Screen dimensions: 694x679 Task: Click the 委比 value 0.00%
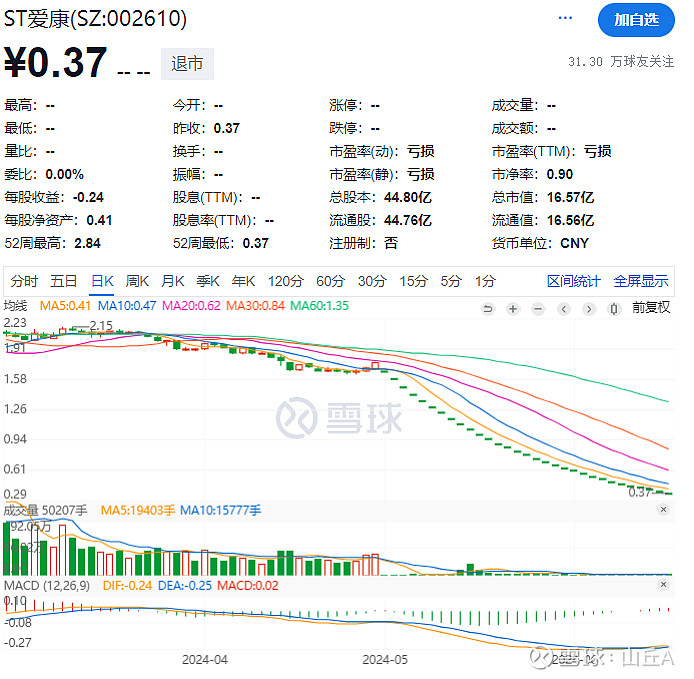pyautogui.click(x=65, y=174)
